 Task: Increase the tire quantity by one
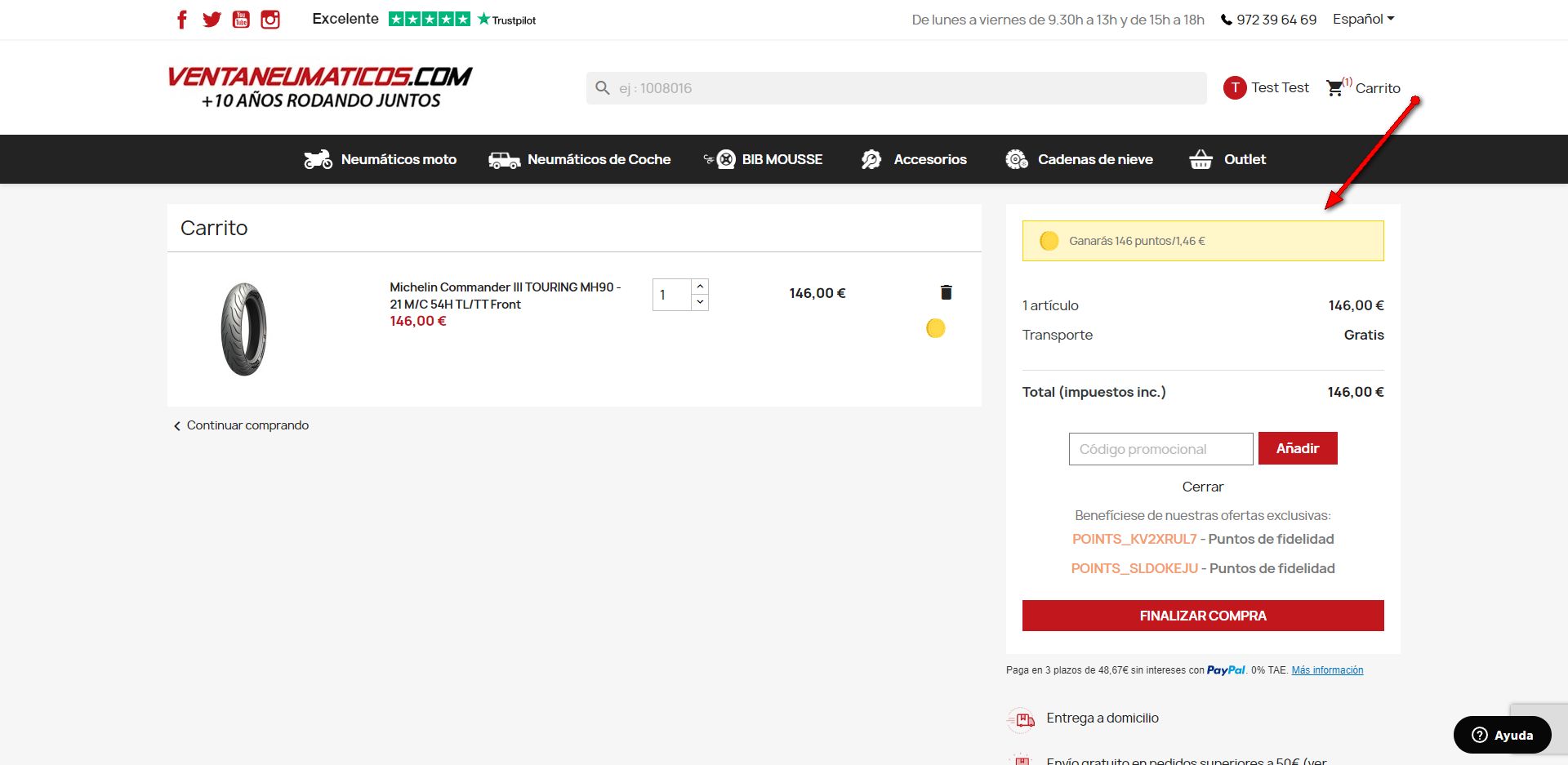click(x=700, y=287)
